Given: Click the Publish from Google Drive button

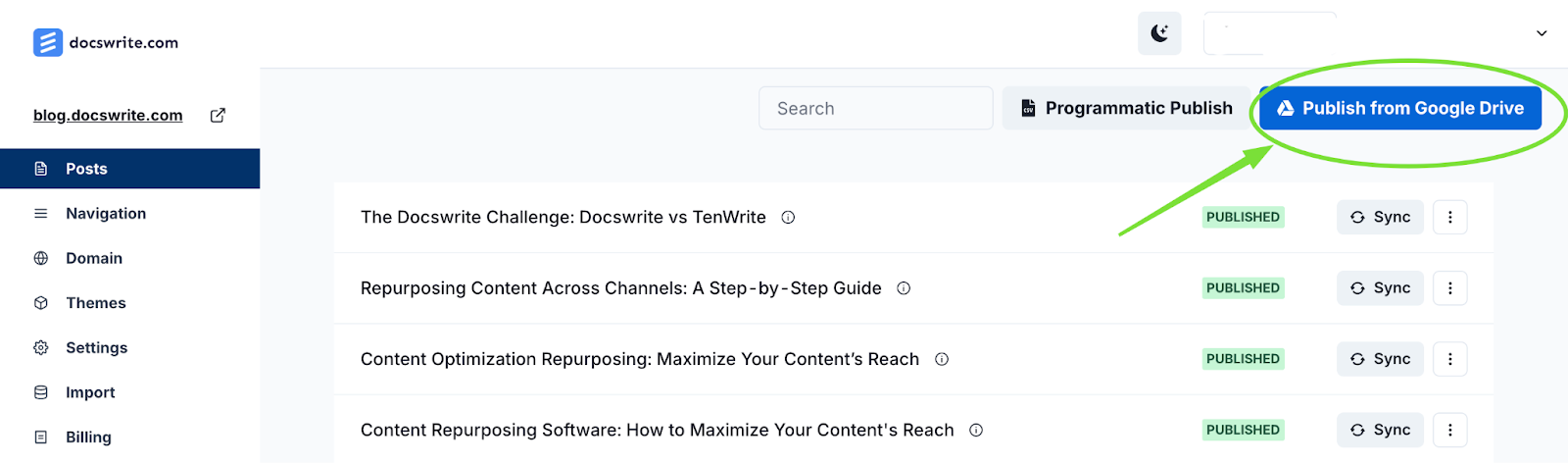Looking at the screenshot, I should click(x=1400, y=108).
